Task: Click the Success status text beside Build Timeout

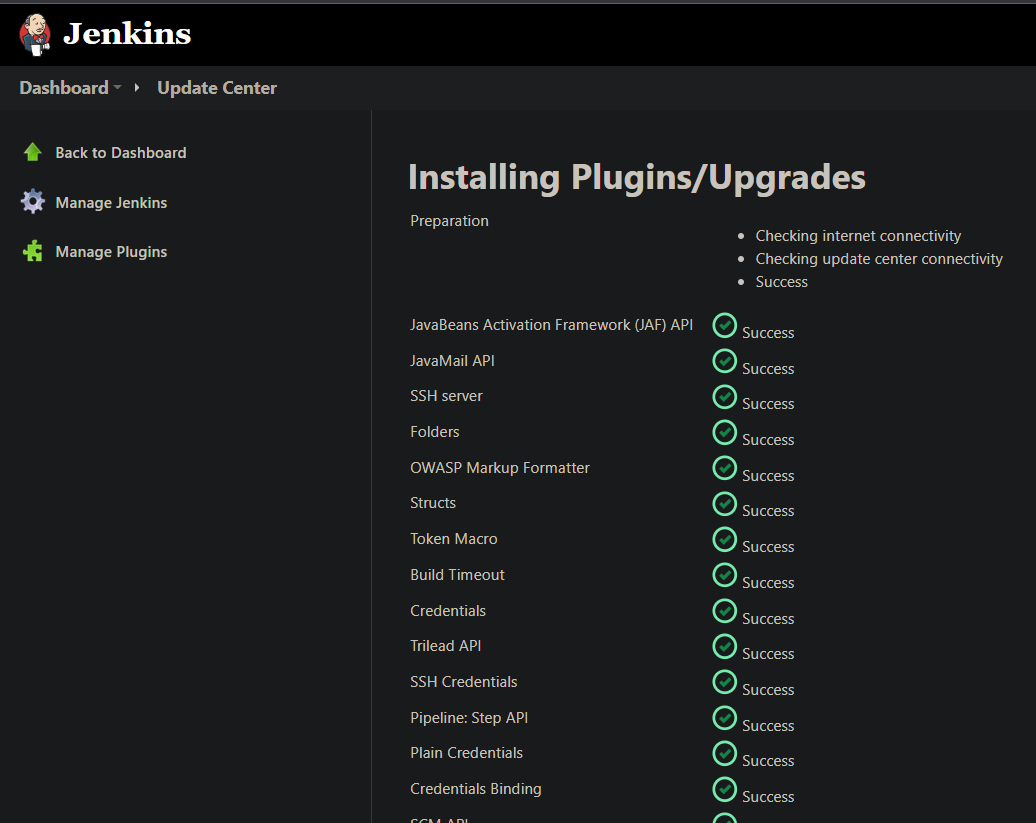Action: (x=768, y=583)
